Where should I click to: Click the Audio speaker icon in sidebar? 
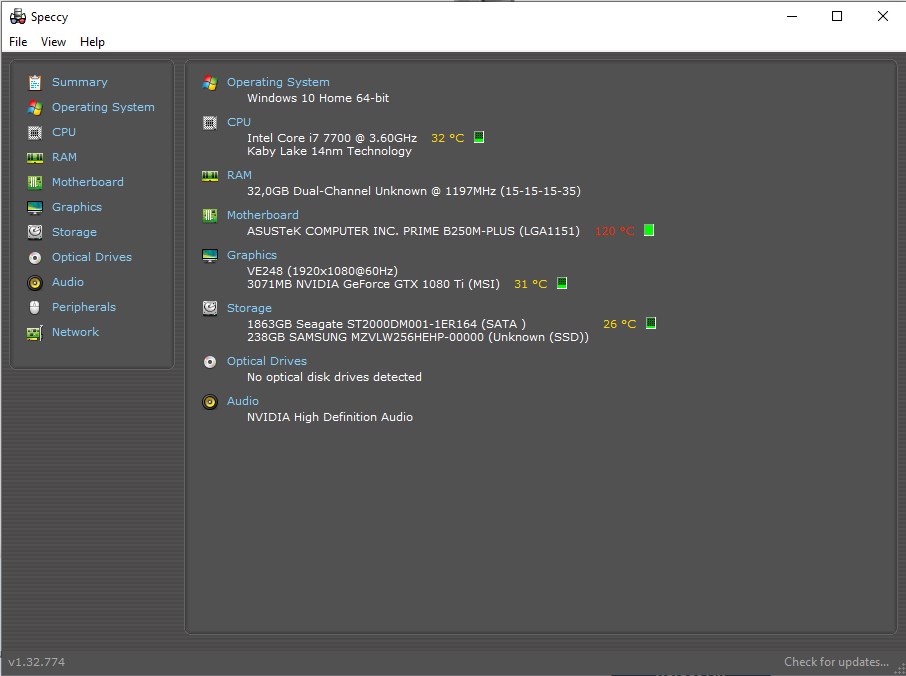point(35,282)
